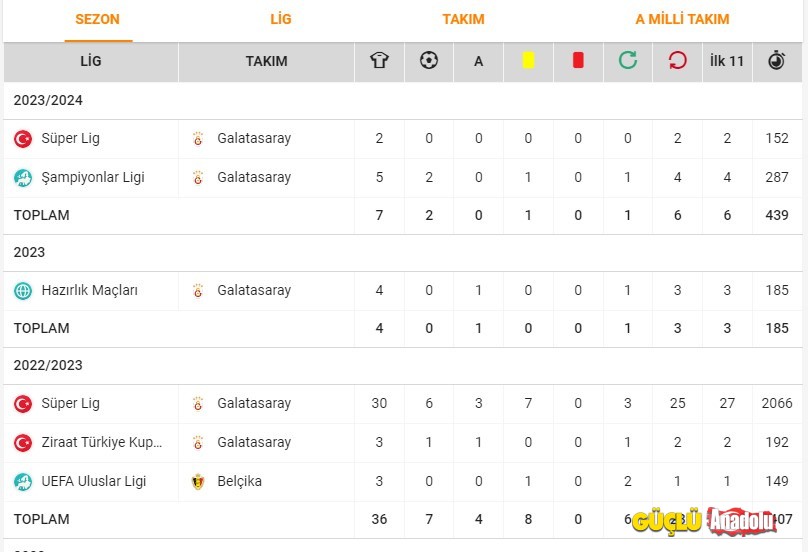The image size is (808, 552).
Task: Click the Hazırlık Maçları competition link
Action: click(x=90, y=290)
